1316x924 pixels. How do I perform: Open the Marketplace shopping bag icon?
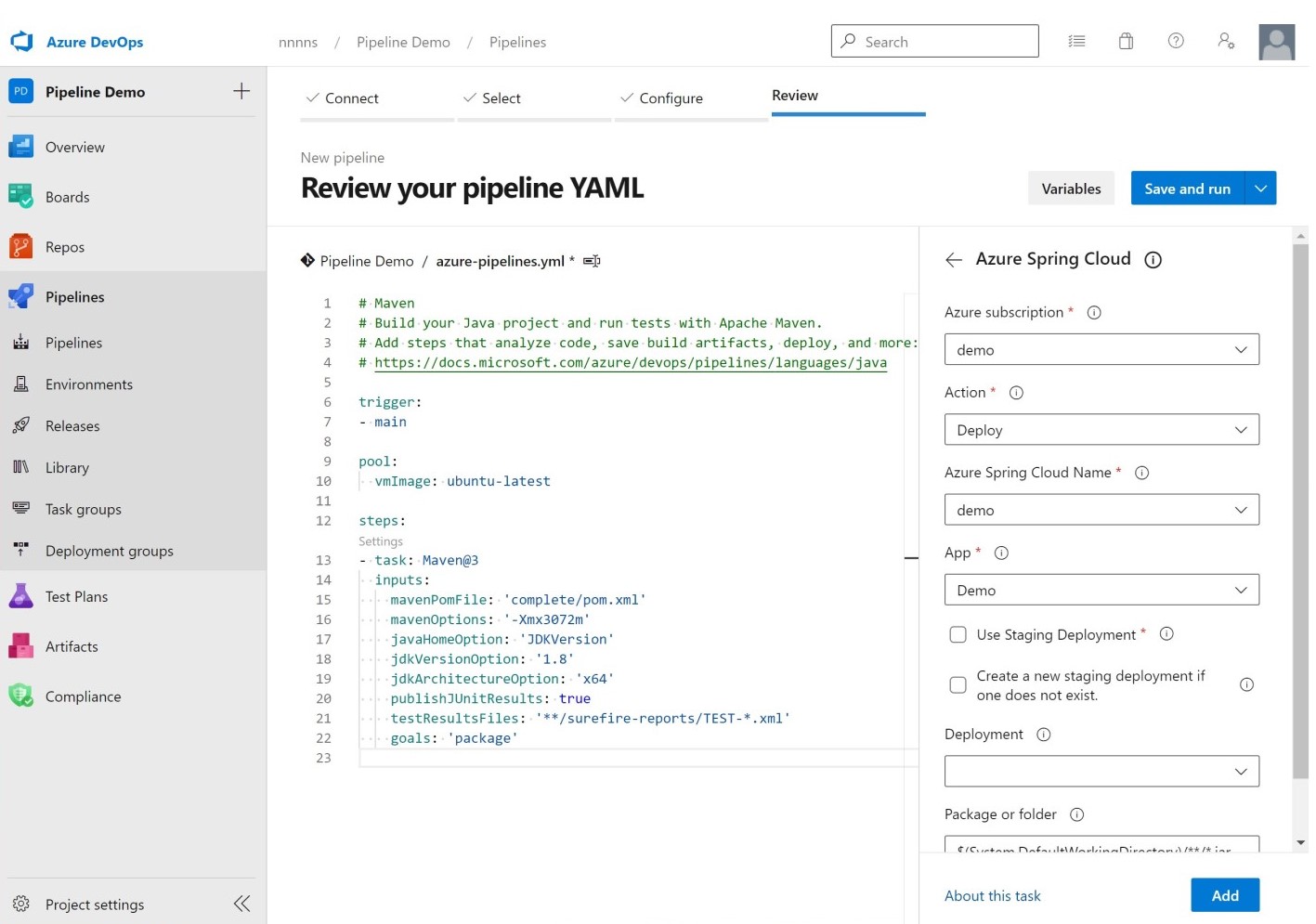click(1126, 41)
